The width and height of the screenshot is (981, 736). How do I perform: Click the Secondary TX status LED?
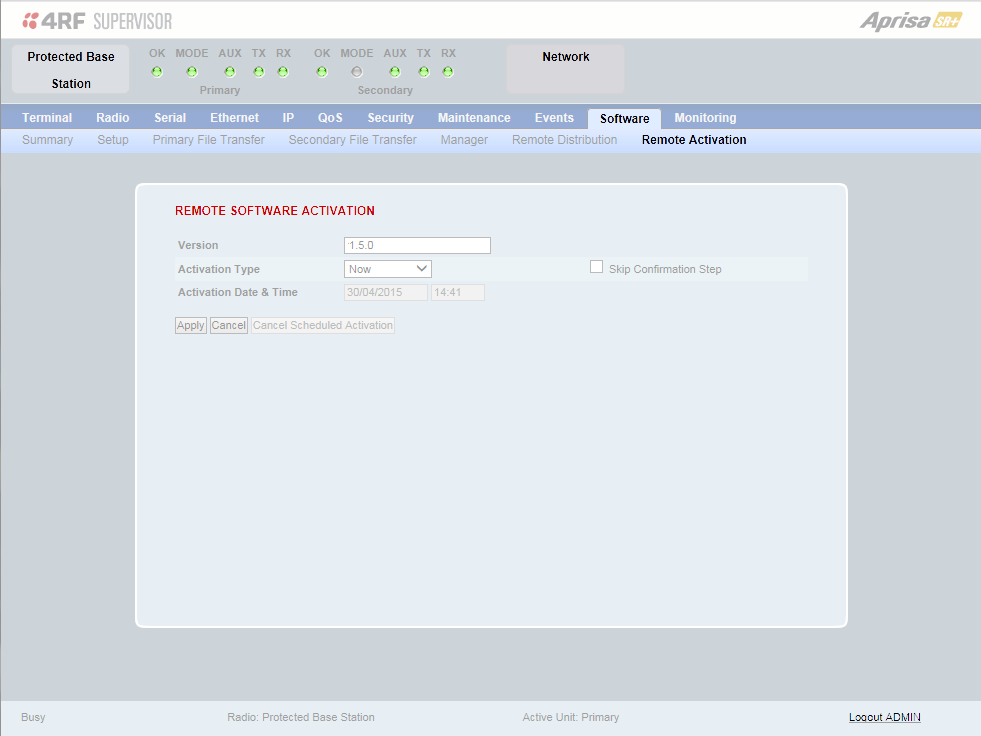[424, 72]
